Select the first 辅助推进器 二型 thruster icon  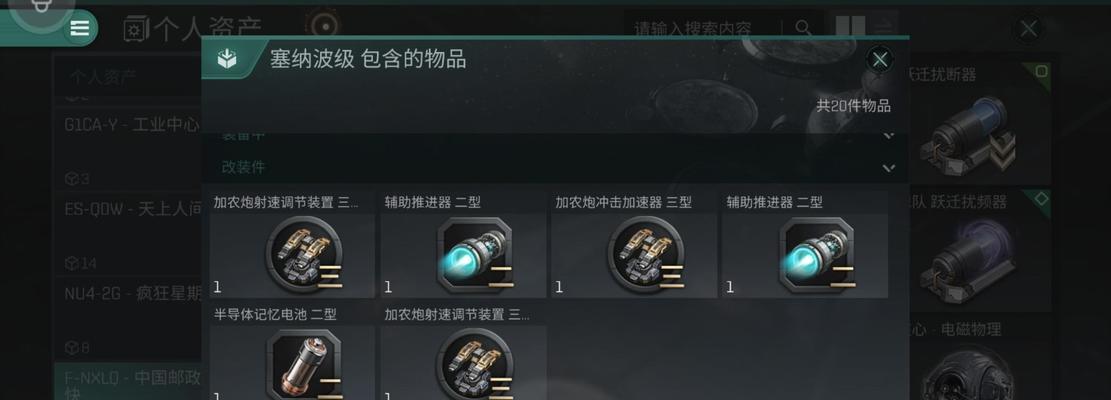coord(475,254)
